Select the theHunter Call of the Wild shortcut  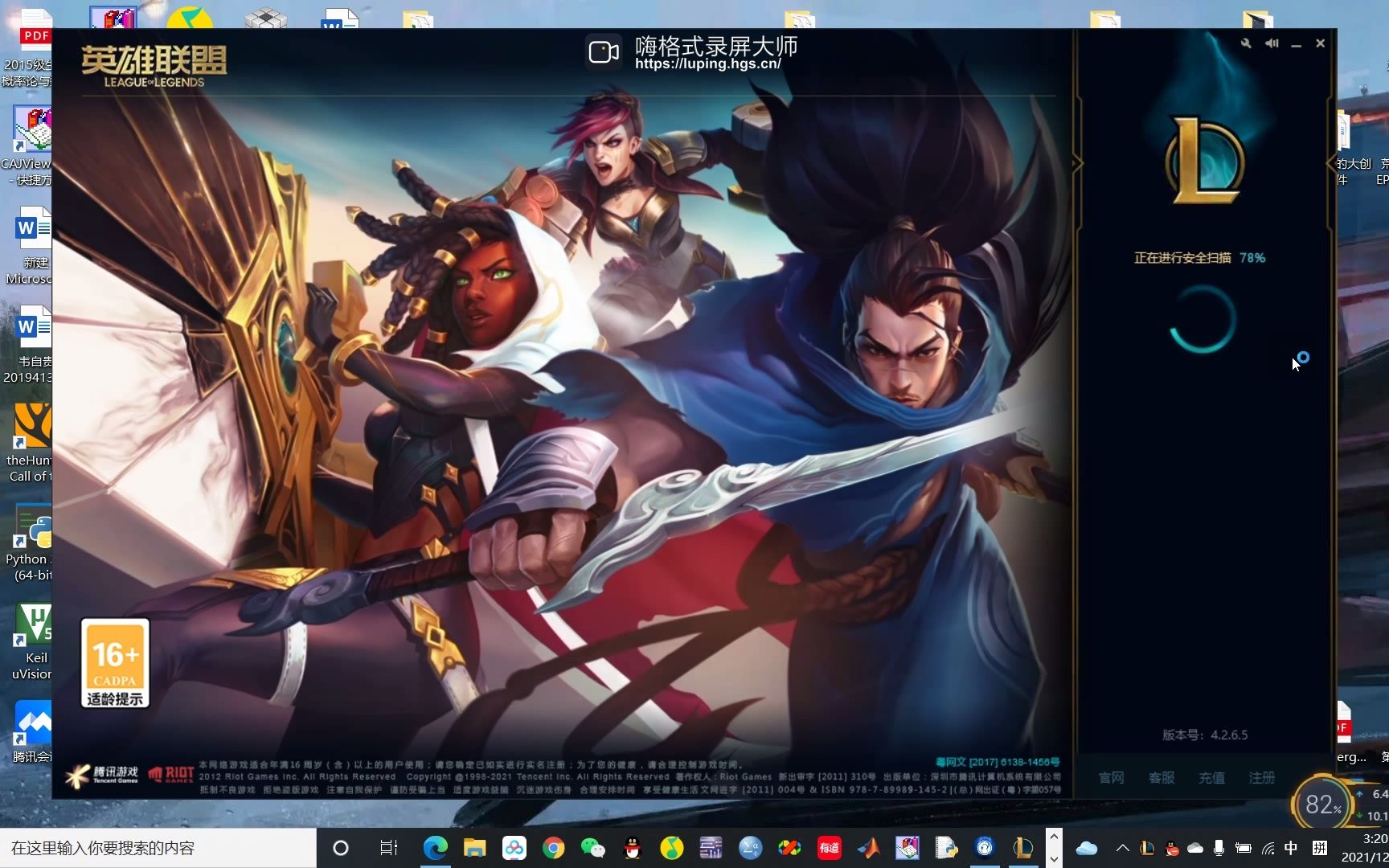click(x=31, y=442)
